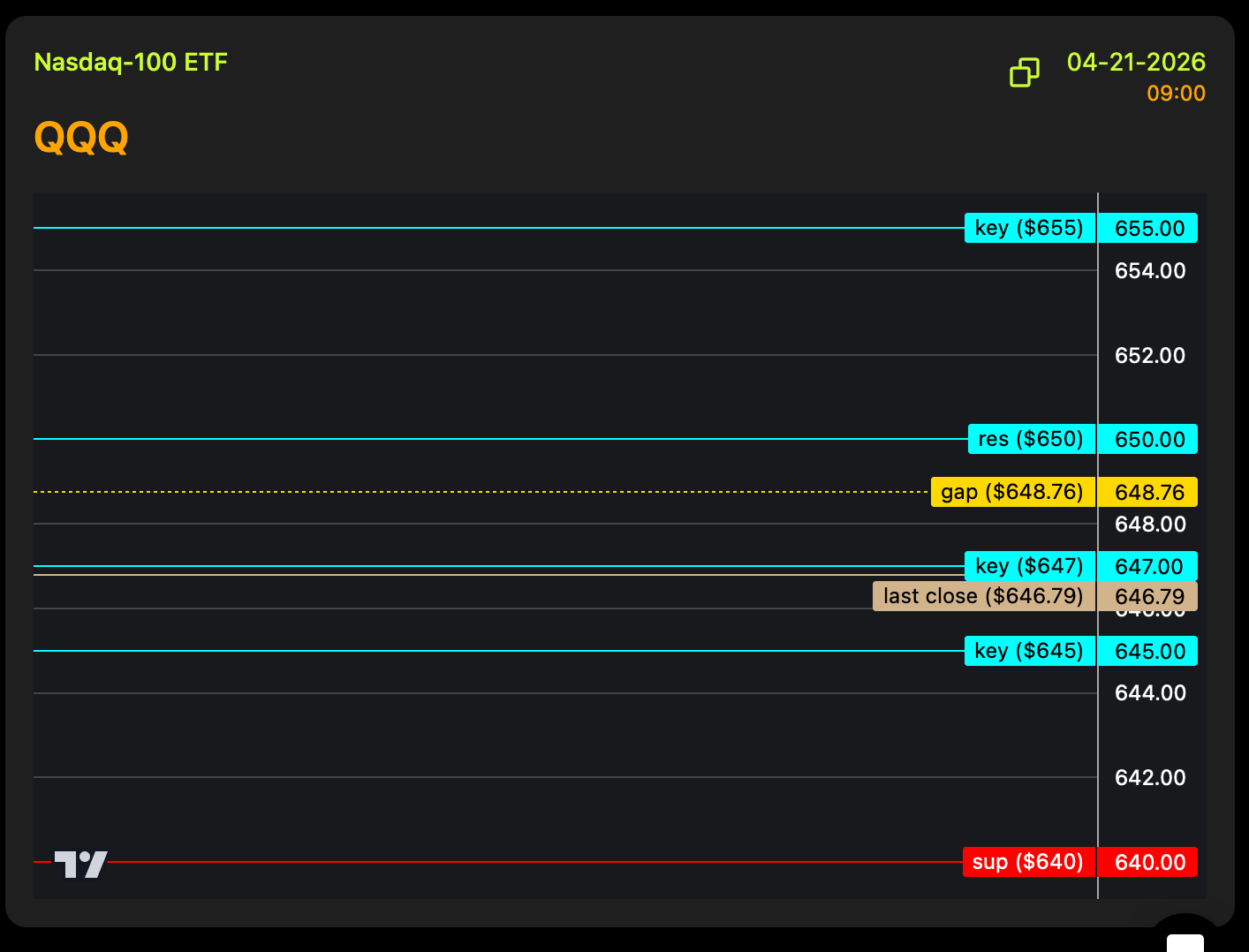Click the 655.00 cyan price tag
The height and width of the screenshot is (952, 1249).
tap(1148, 228)
